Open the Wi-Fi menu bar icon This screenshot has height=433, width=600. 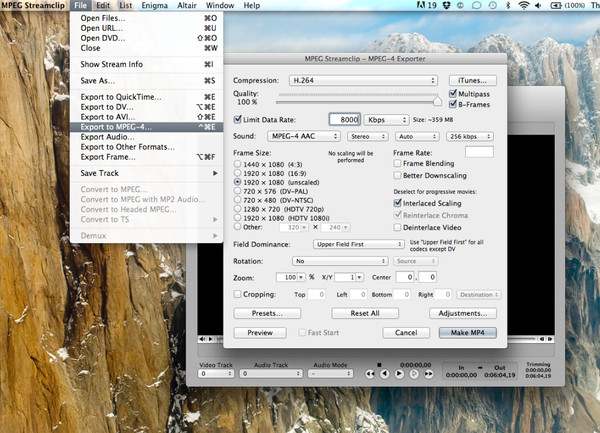(523, 5)
